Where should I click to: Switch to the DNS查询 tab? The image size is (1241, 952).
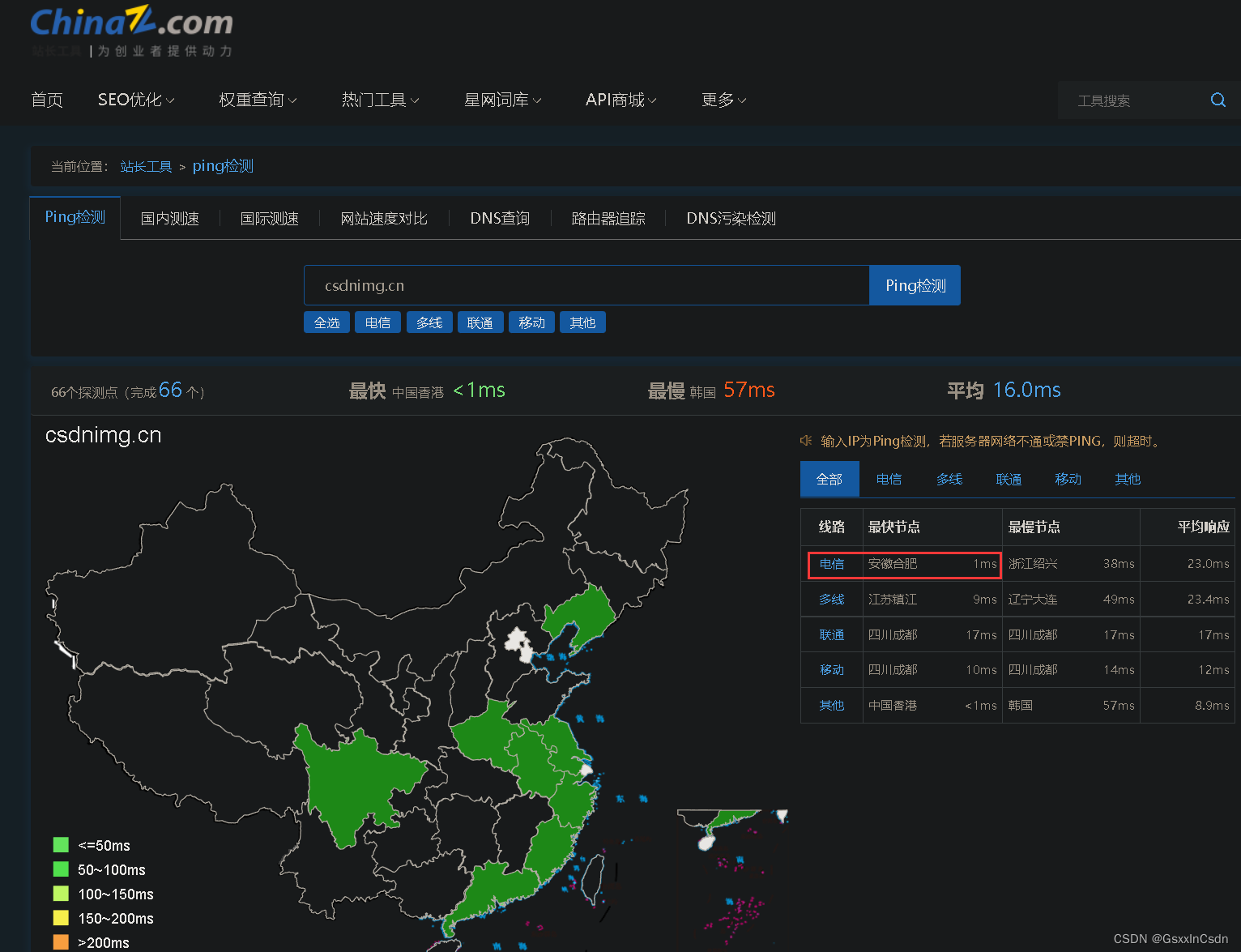(x=500, y=219)
